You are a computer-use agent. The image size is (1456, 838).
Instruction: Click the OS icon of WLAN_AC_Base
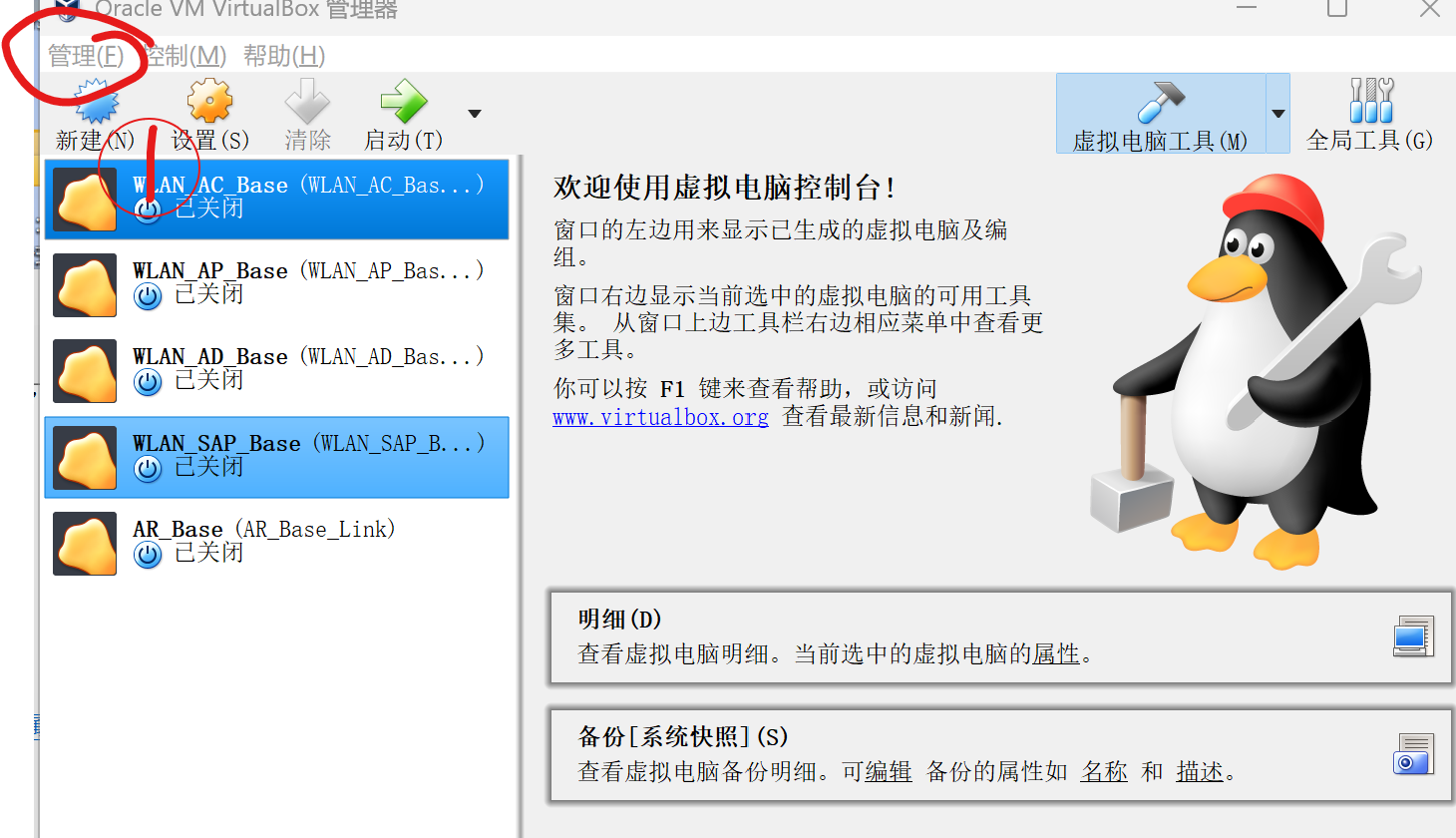(86, 200)
